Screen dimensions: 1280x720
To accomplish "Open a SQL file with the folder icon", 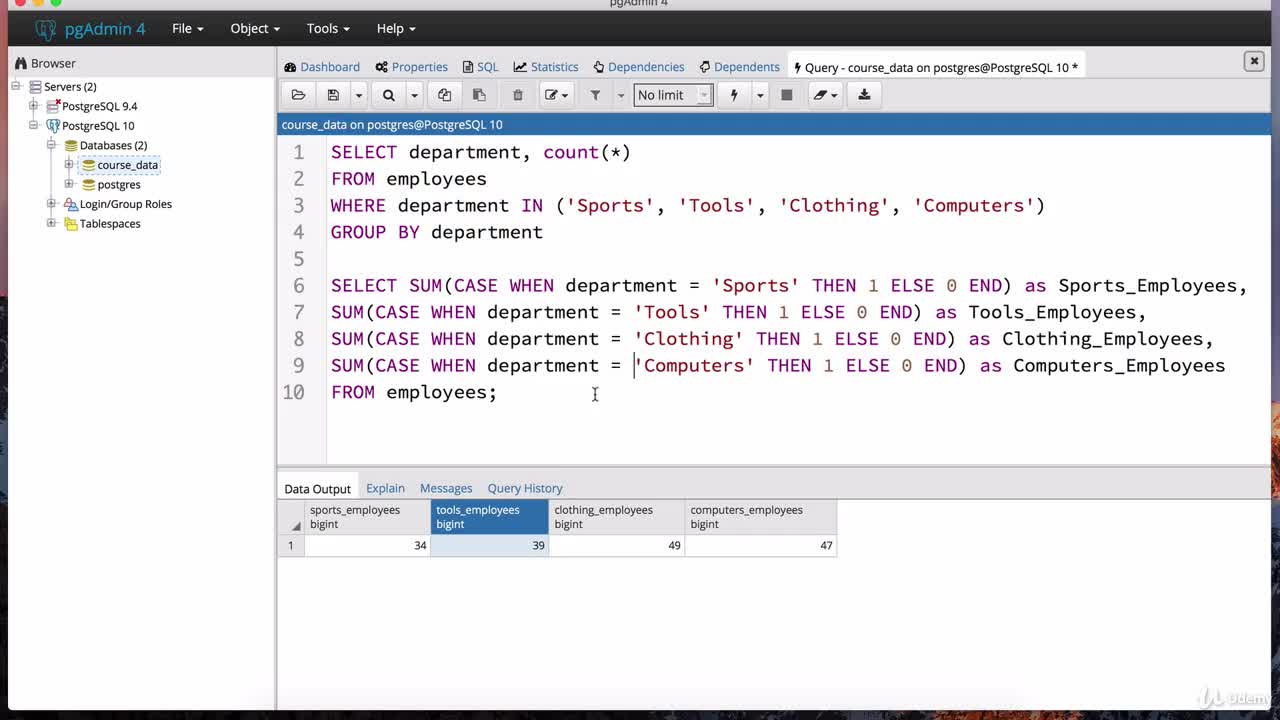I will 298,95.
